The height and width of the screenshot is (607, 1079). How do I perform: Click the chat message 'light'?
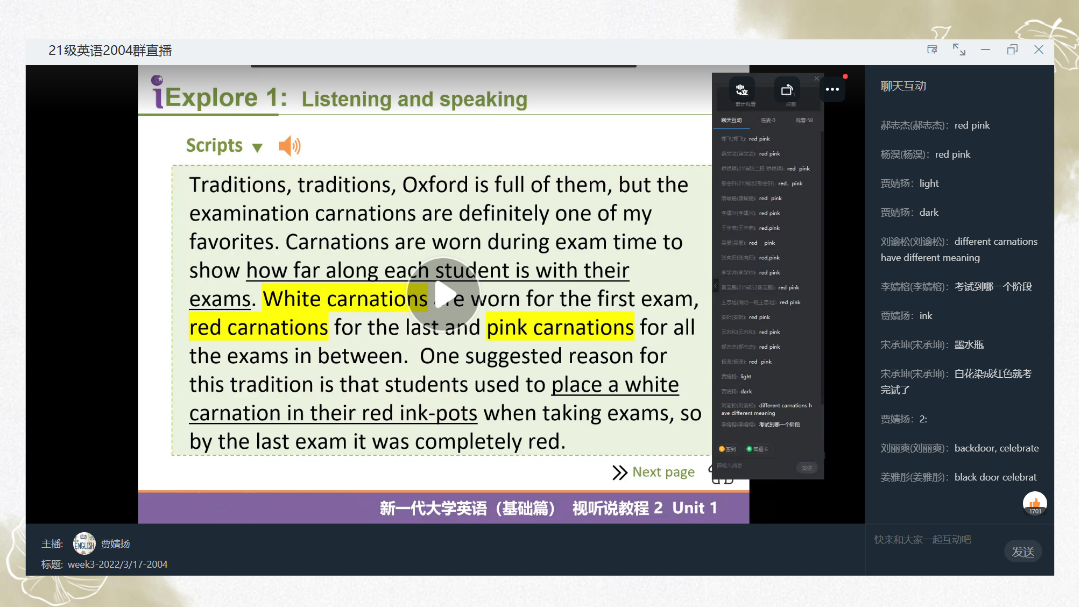tap(929, 184)
